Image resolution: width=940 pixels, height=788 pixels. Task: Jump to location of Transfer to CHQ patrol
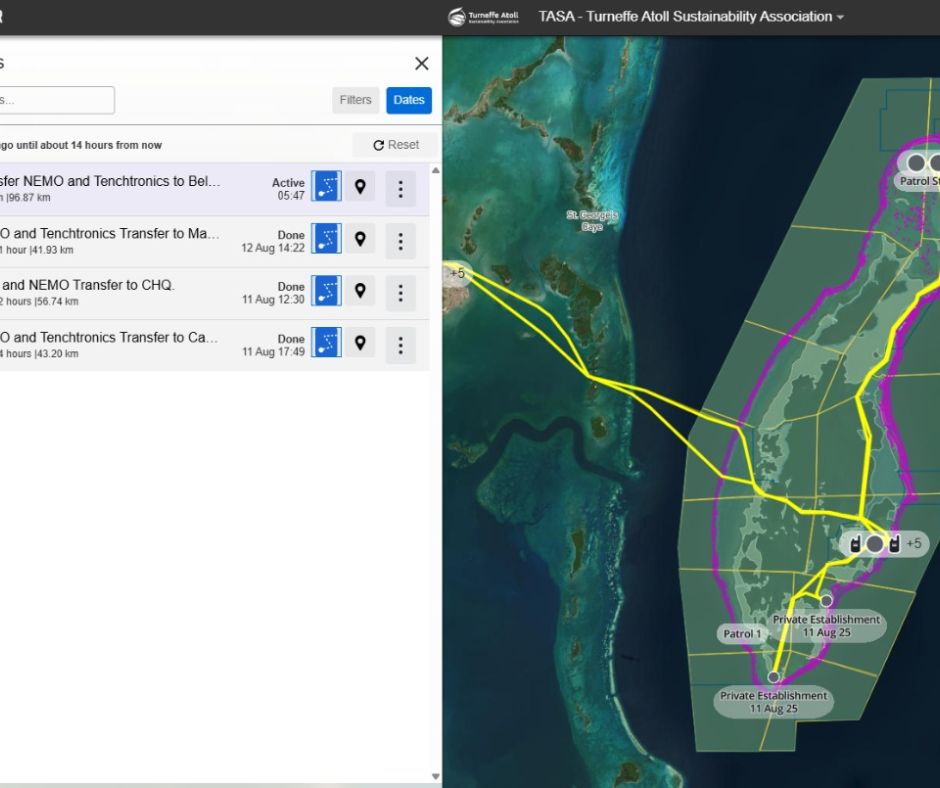[360, 291]
